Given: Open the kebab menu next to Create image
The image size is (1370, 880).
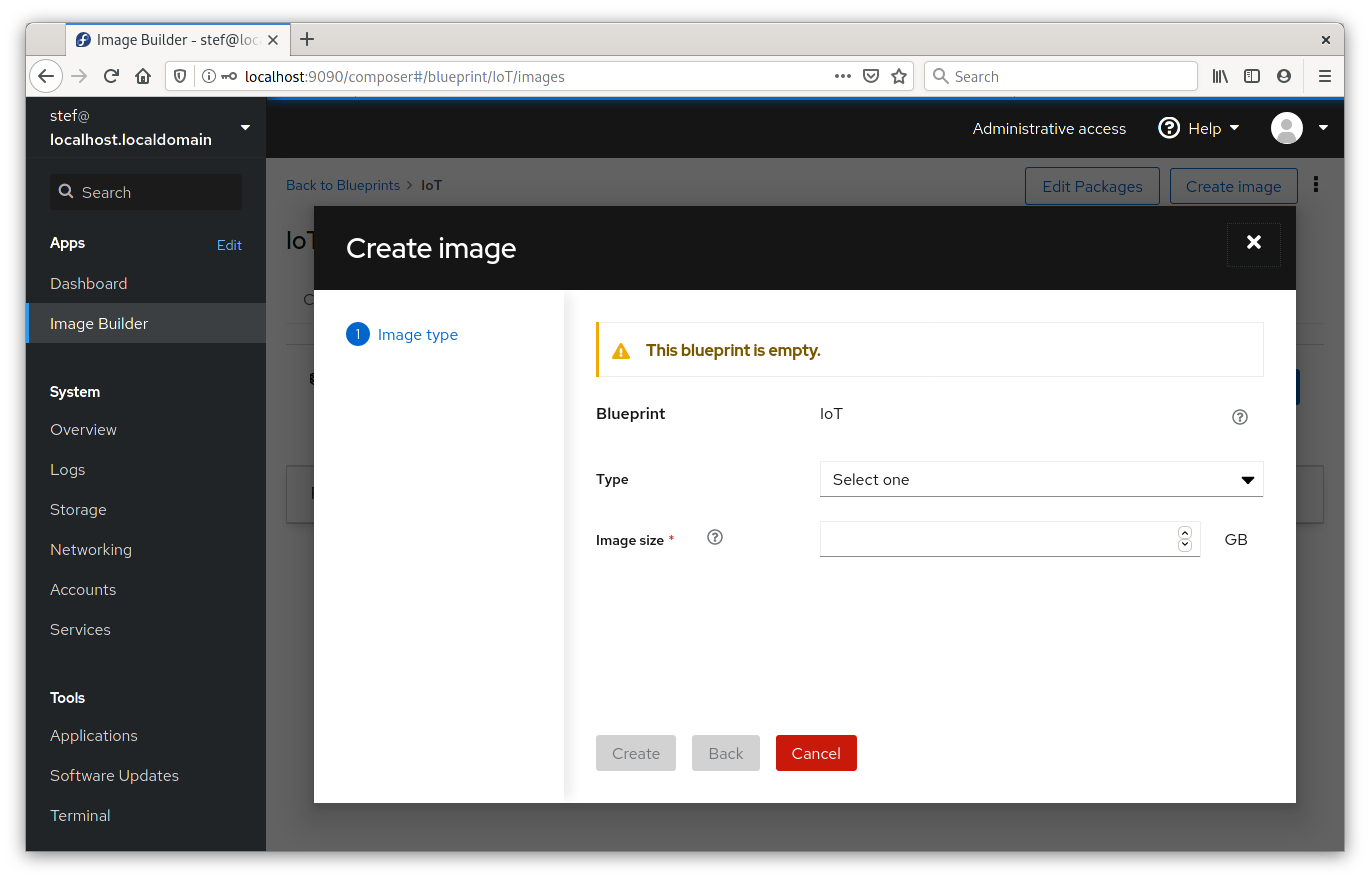Looking at the screenshot, I should click(x=1315, y=185).
